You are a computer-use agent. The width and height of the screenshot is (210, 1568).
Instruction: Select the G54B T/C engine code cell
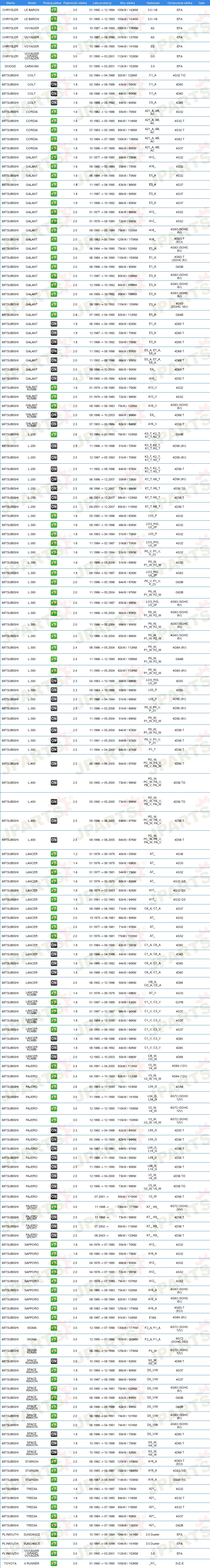(179, 1480)
